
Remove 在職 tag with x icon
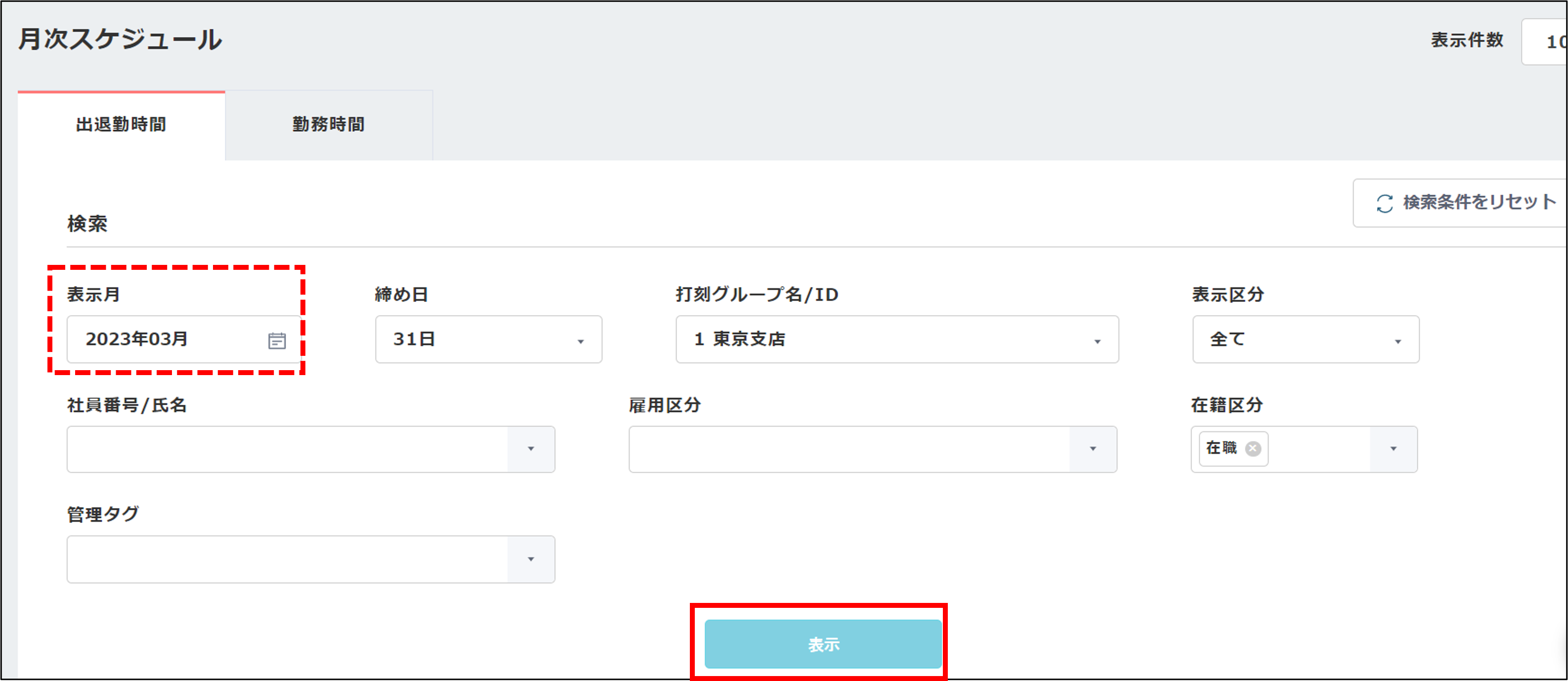pyautogui.click(x=1253, y=449)
